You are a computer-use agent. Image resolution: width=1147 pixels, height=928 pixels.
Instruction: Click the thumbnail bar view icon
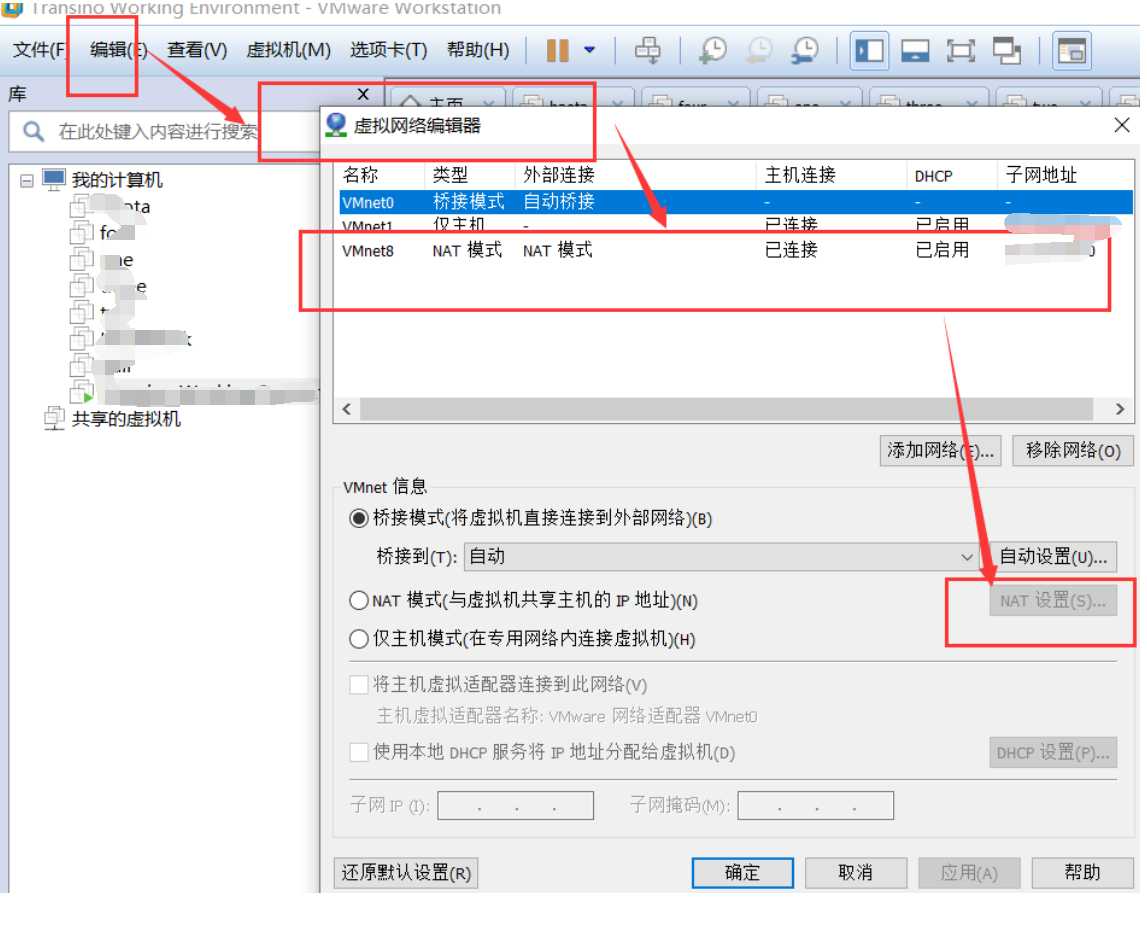tap(915, 50)
